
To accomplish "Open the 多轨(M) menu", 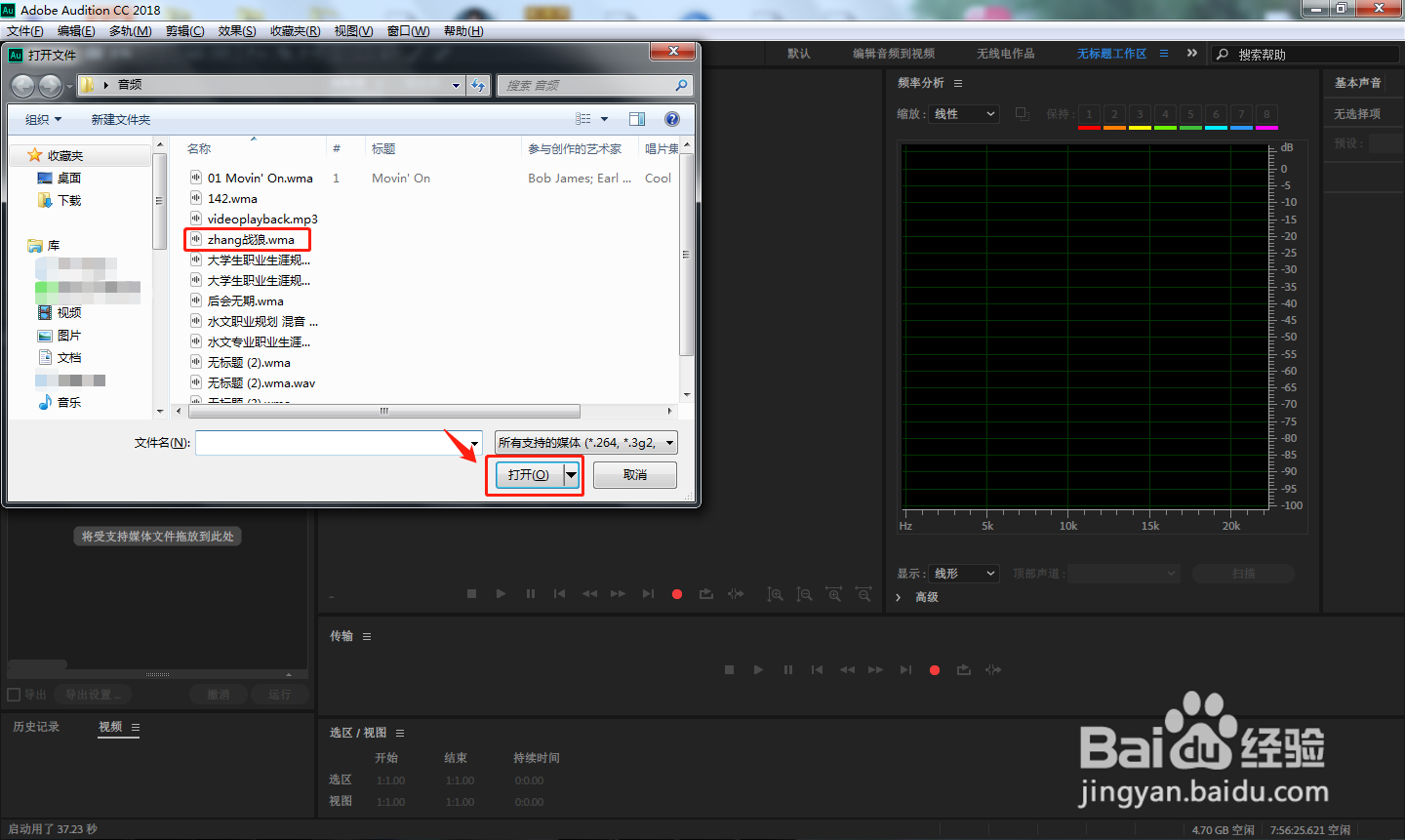I will [x=130, y=31].
